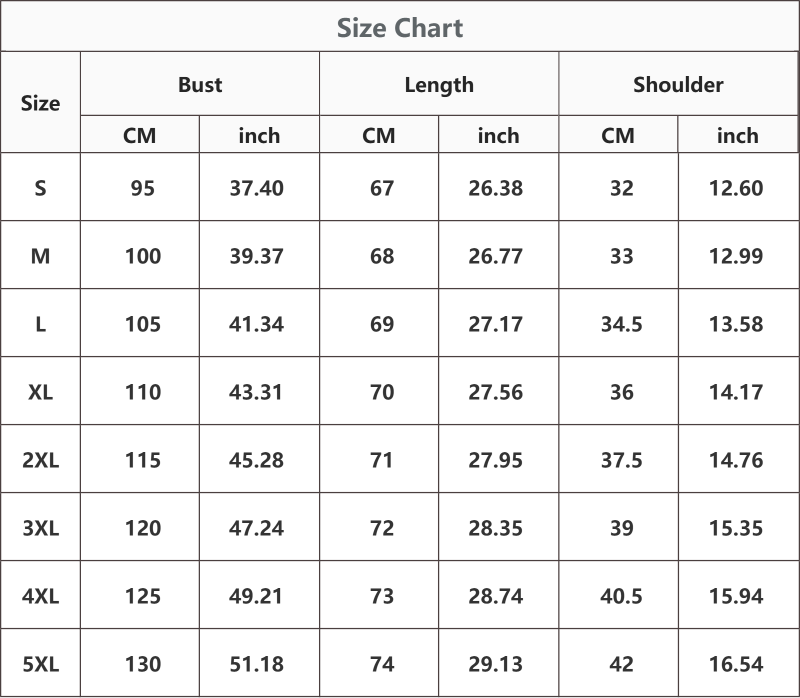Click length value 72 for 3XL

pyautogui.click(x=382, y=528)
